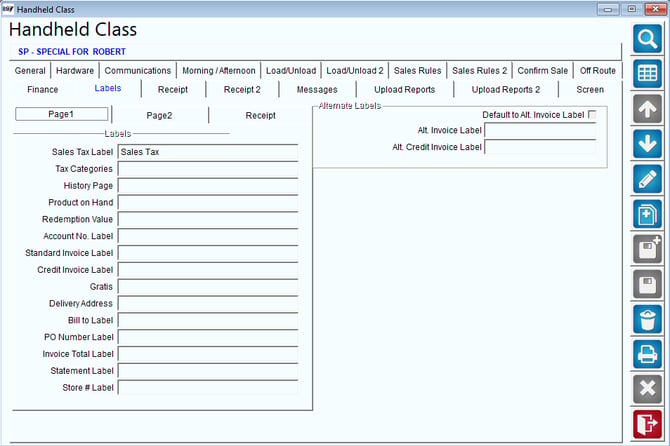Click the red exit door icon
This screenshot has width=670, height=446.
pyautogui.click(x=647, y=424)
